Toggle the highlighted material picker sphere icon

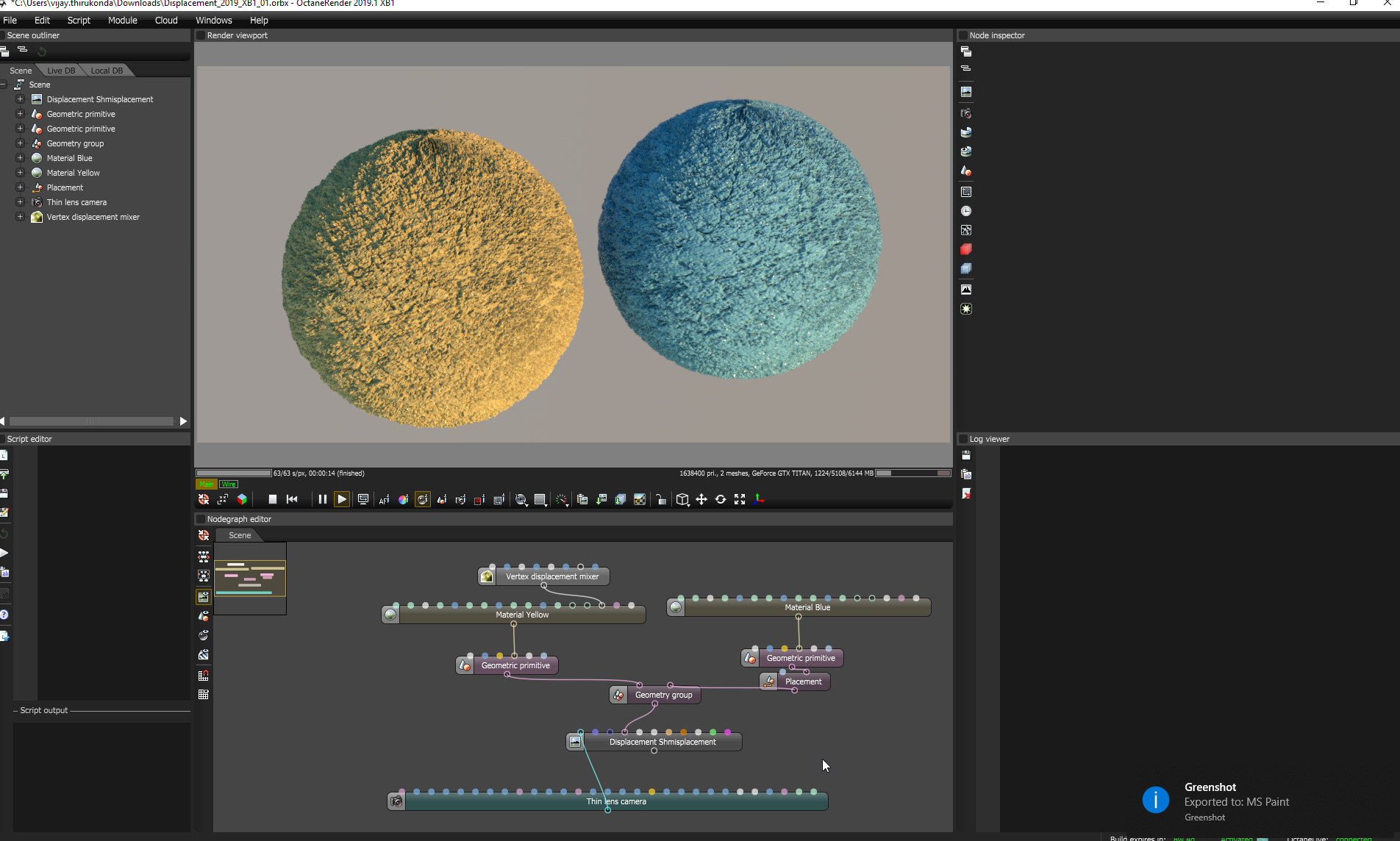coord(423,500)
